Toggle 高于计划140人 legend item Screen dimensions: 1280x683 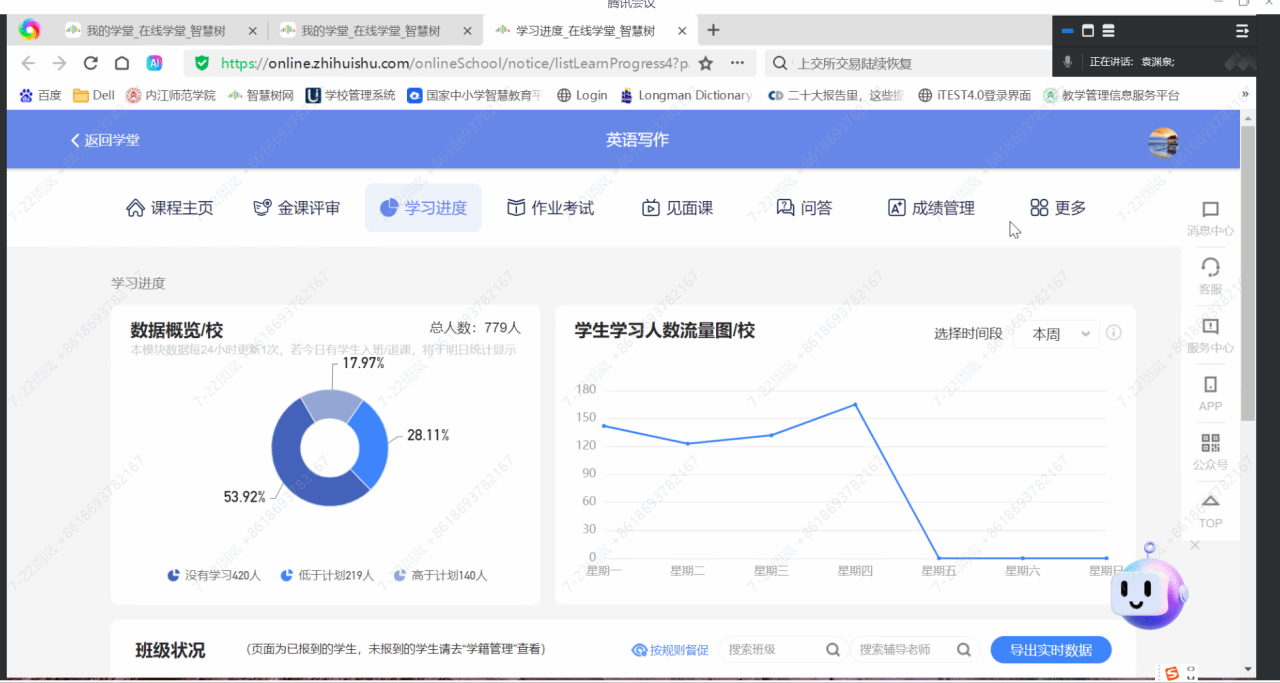tap(440, 576)
